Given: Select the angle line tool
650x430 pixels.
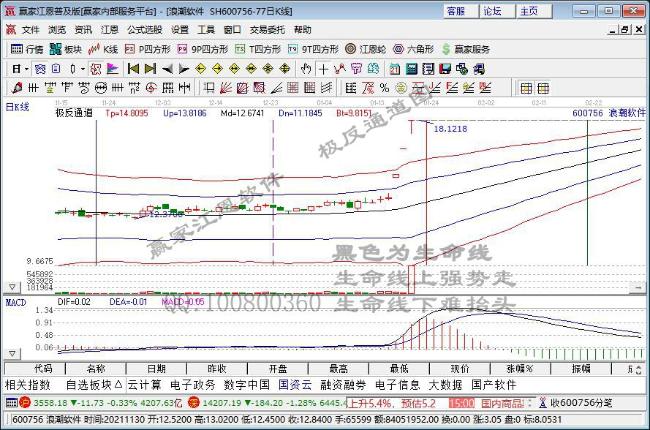Looking at the screenshot, I should coord(276,88).
